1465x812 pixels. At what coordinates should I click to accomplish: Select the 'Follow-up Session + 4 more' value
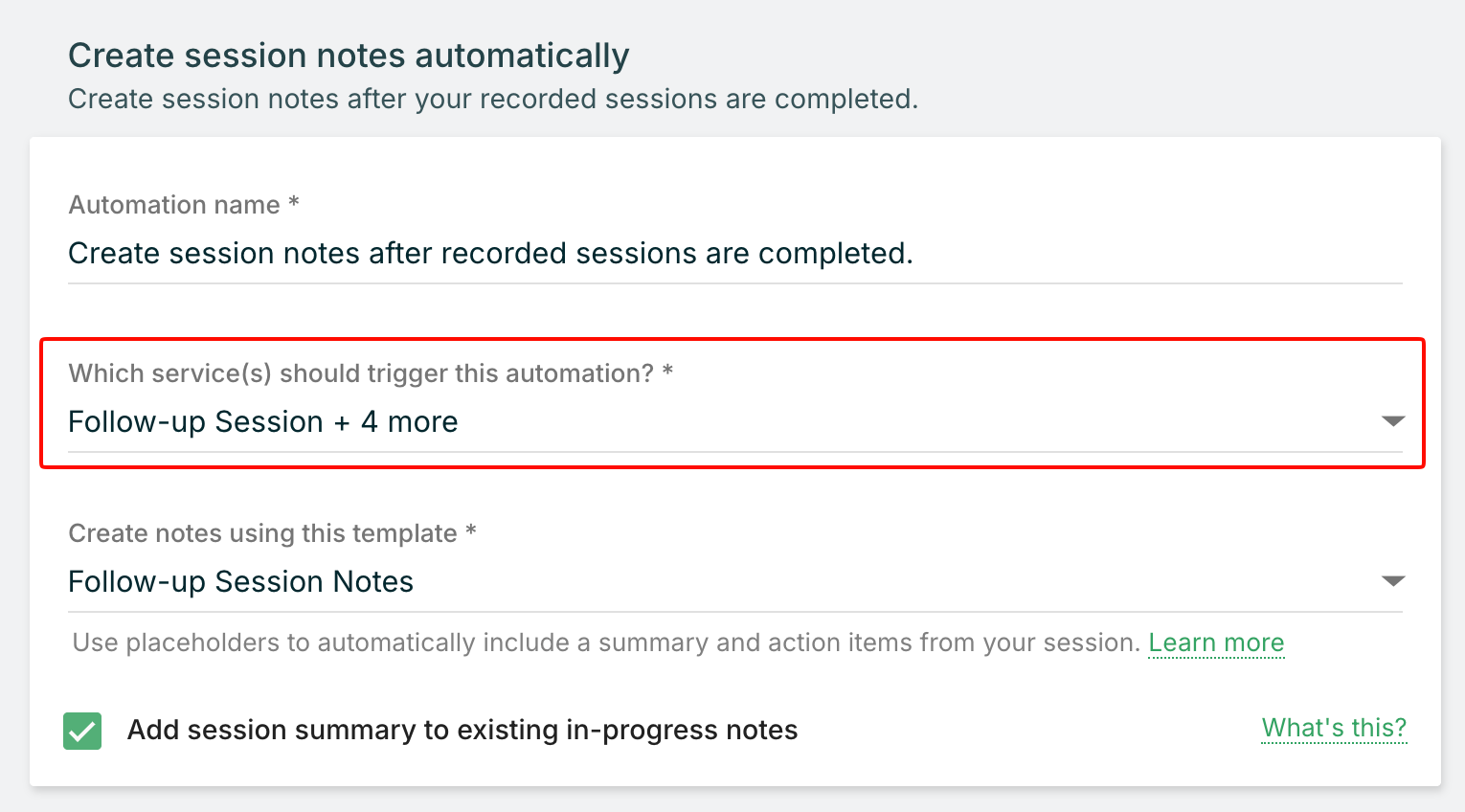coord(262,422)
